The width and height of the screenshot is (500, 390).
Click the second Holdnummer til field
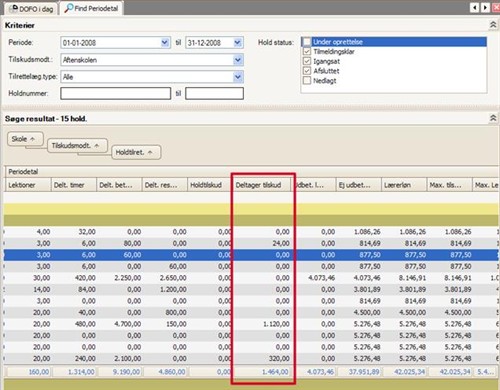[x=214, y=93]
